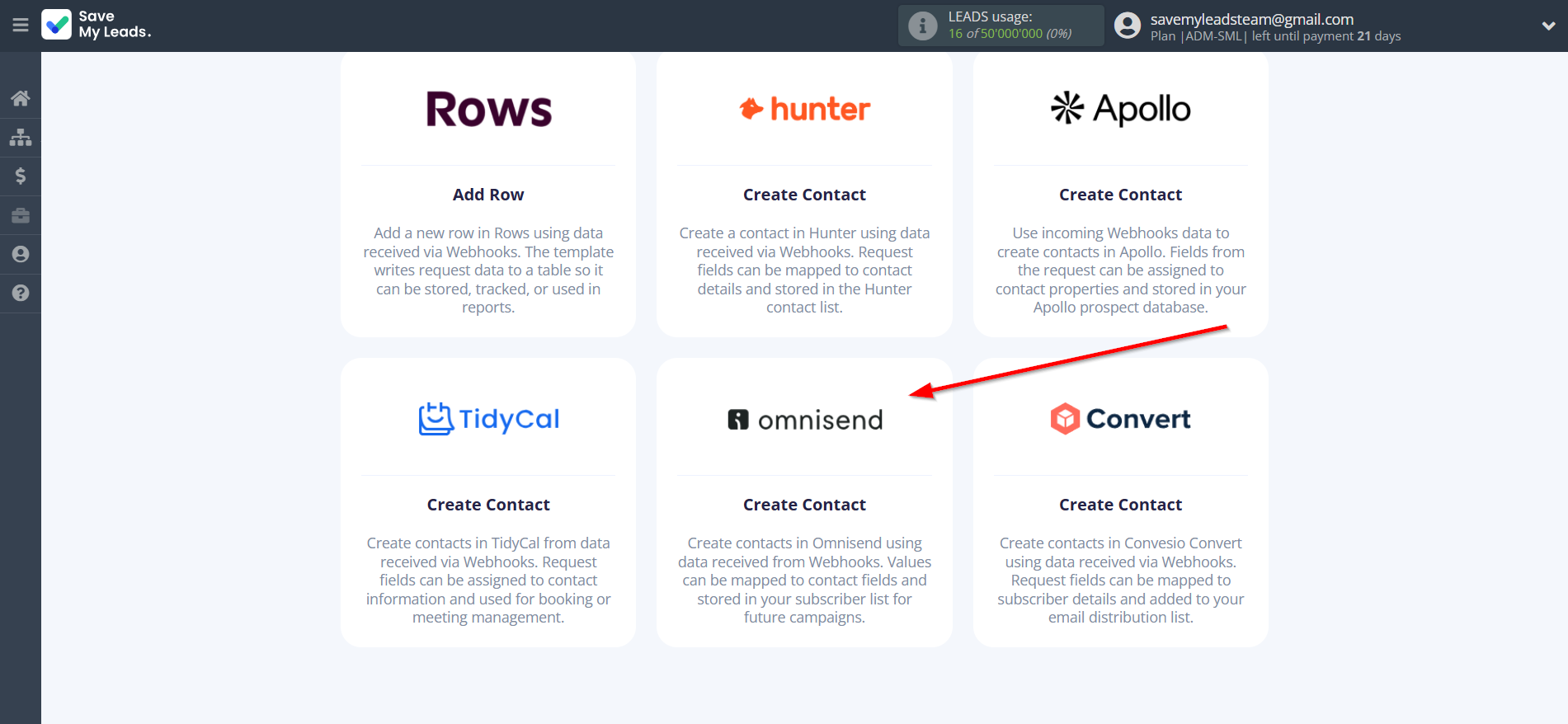The image size is (1568, 724).
Task: Click the Omnisend card description text
Action: pyautogui.click(x=804, y=581)
